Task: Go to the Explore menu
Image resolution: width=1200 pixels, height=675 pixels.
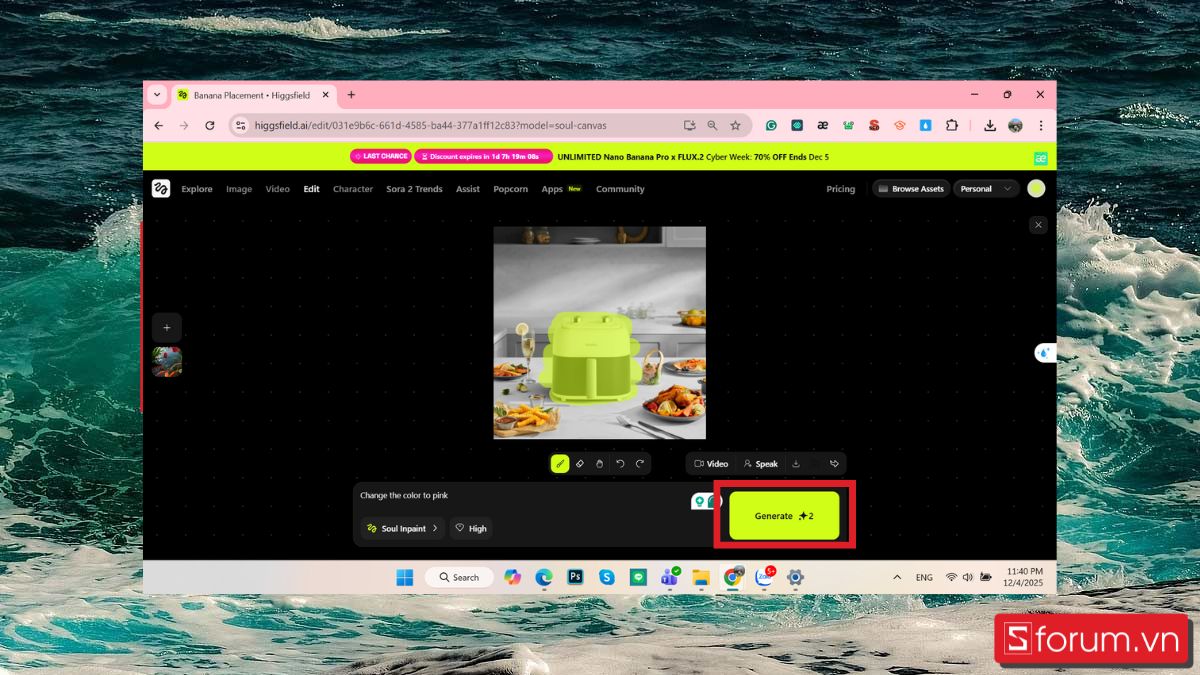Action: click(197, 189)
